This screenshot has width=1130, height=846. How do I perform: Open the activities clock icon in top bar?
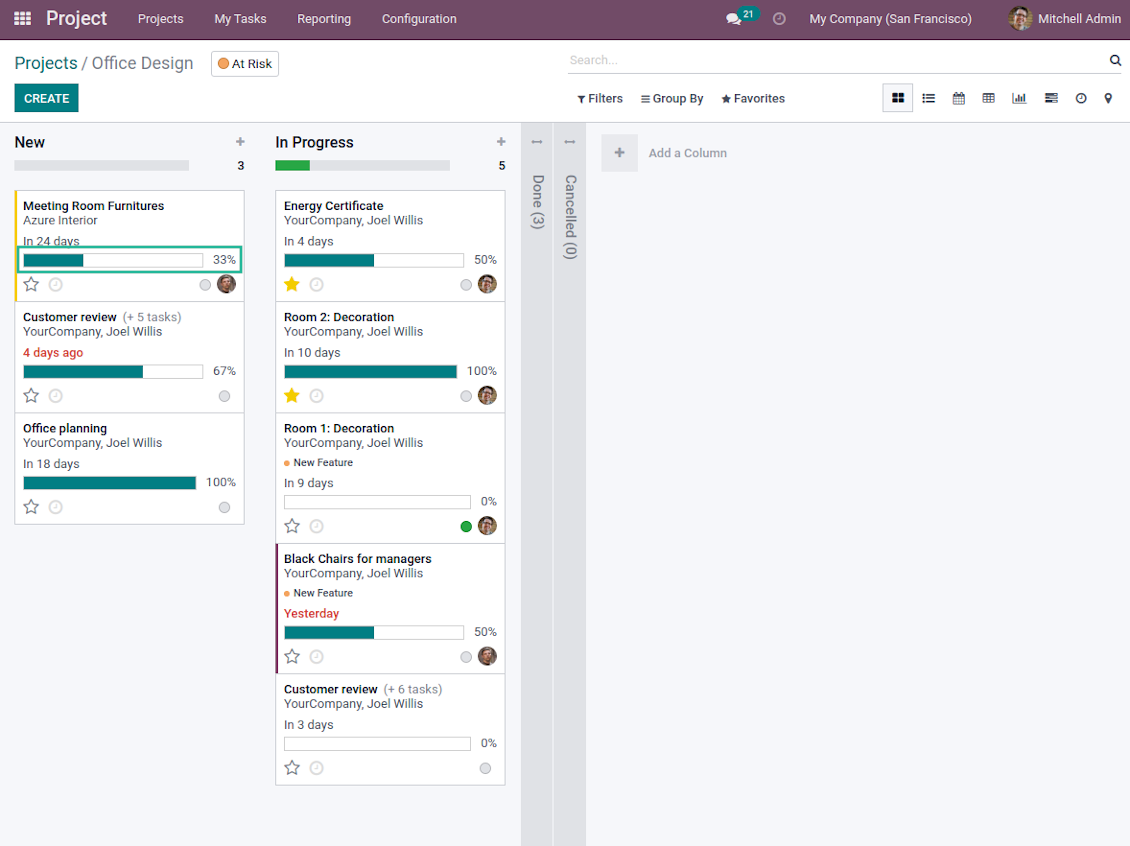tap(779, 19)
